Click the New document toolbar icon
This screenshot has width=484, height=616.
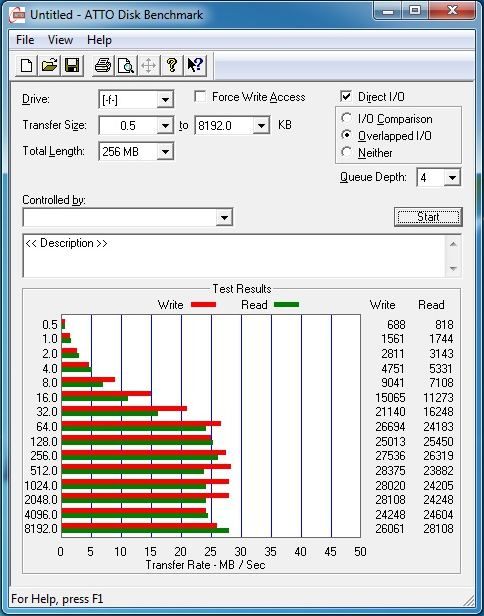(x=26, y=65)
